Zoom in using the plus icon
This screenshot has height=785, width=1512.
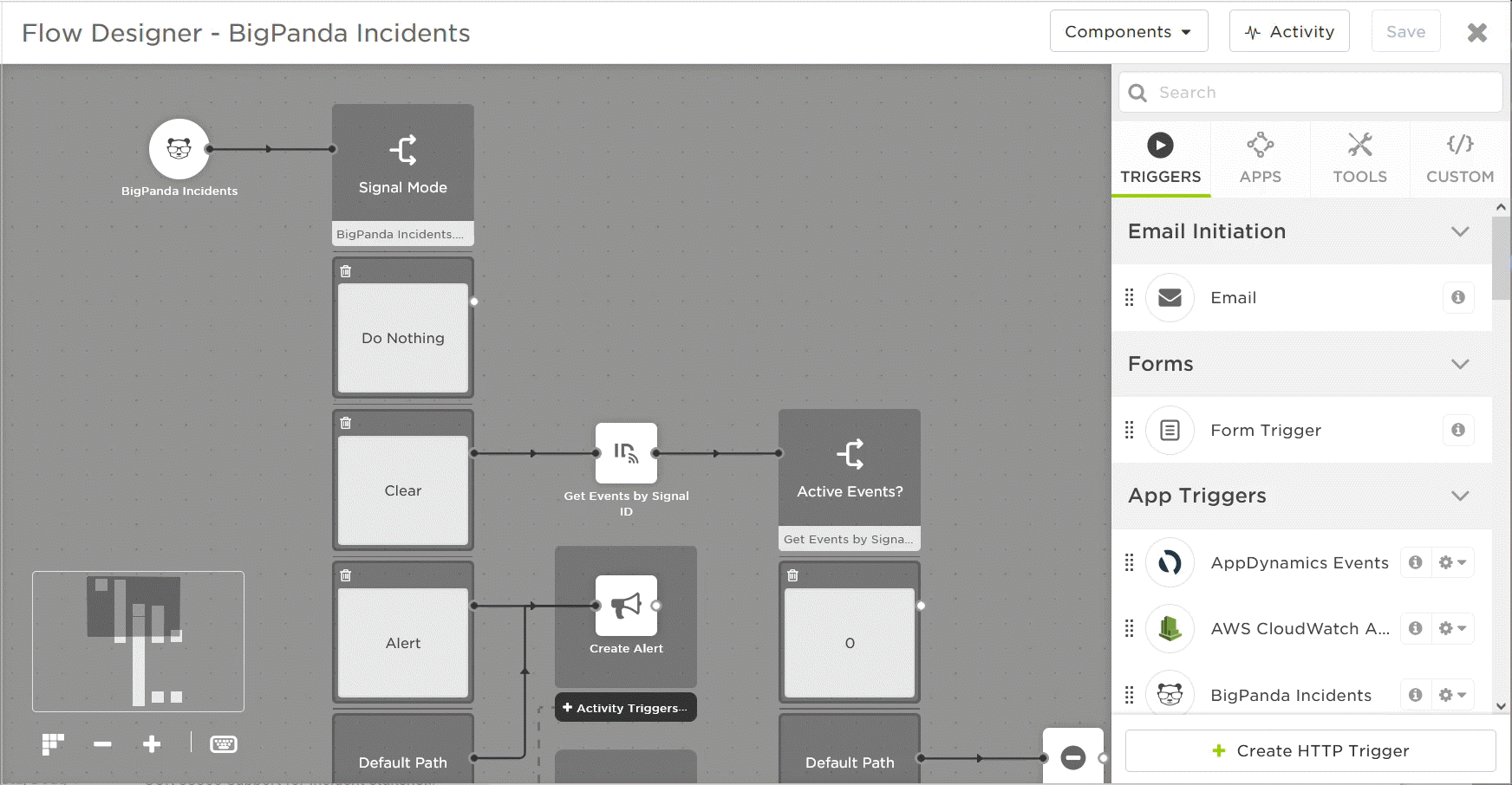click(x=152, y=743)
